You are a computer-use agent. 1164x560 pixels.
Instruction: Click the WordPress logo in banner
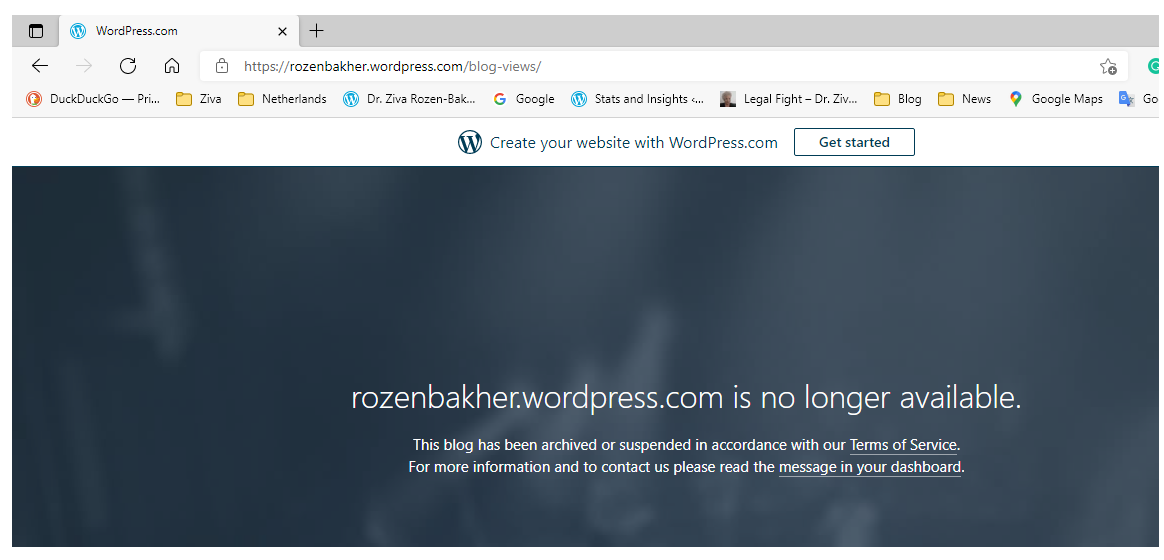[470, 142]
